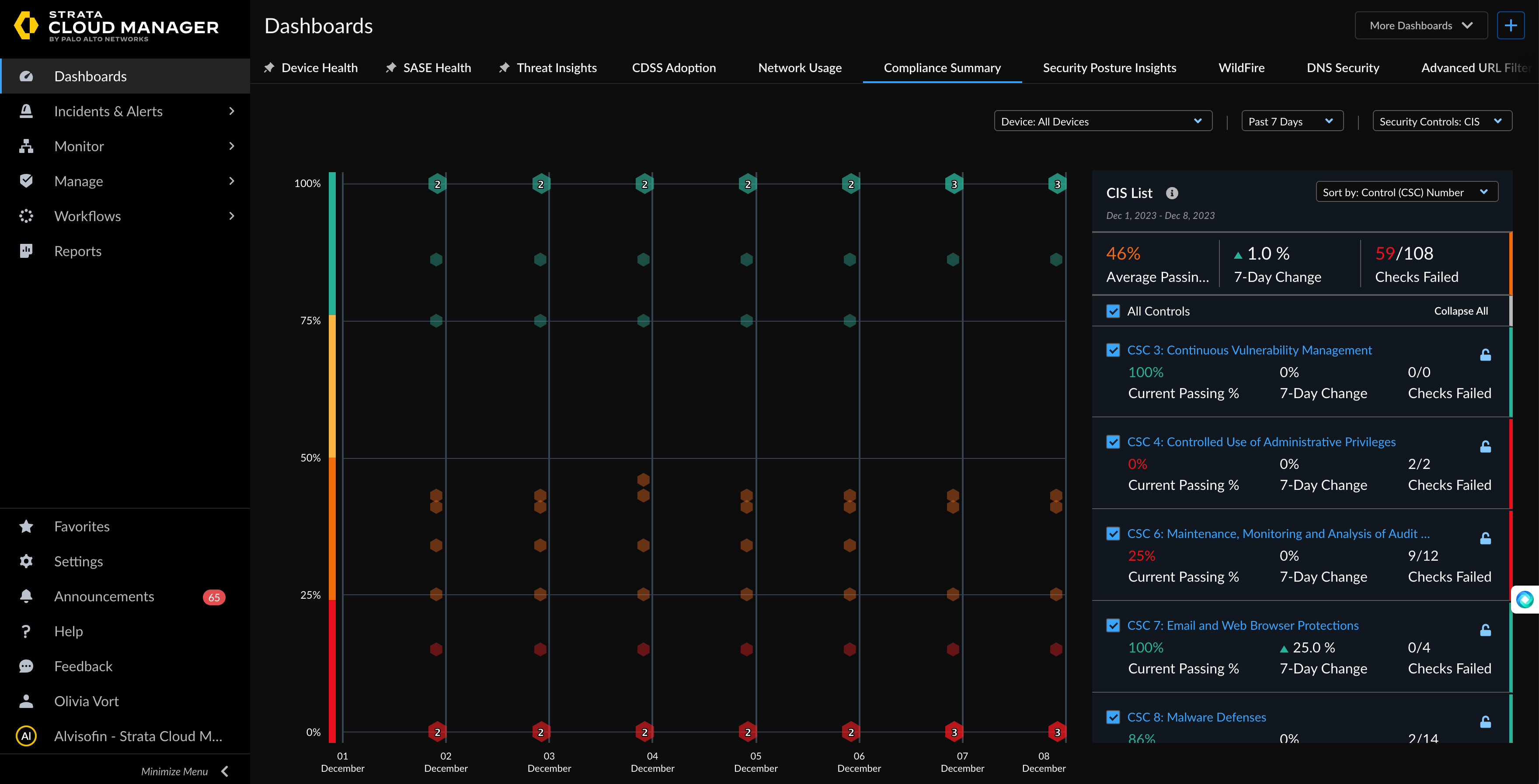Click the Manage shield icon
Viewport: 1539px width, 784px height.
[x=26, y=181]
